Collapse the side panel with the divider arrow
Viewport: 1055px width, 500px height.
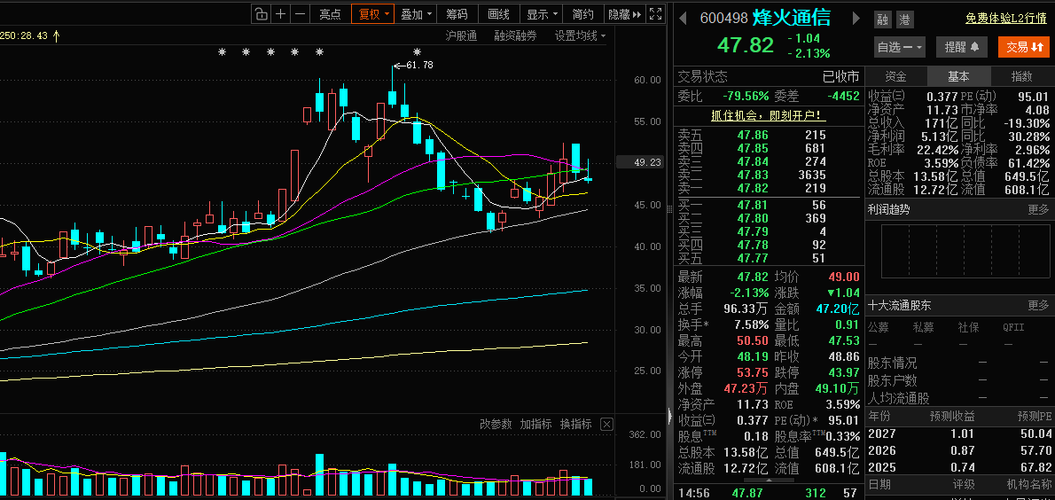[x=669, y=417]
